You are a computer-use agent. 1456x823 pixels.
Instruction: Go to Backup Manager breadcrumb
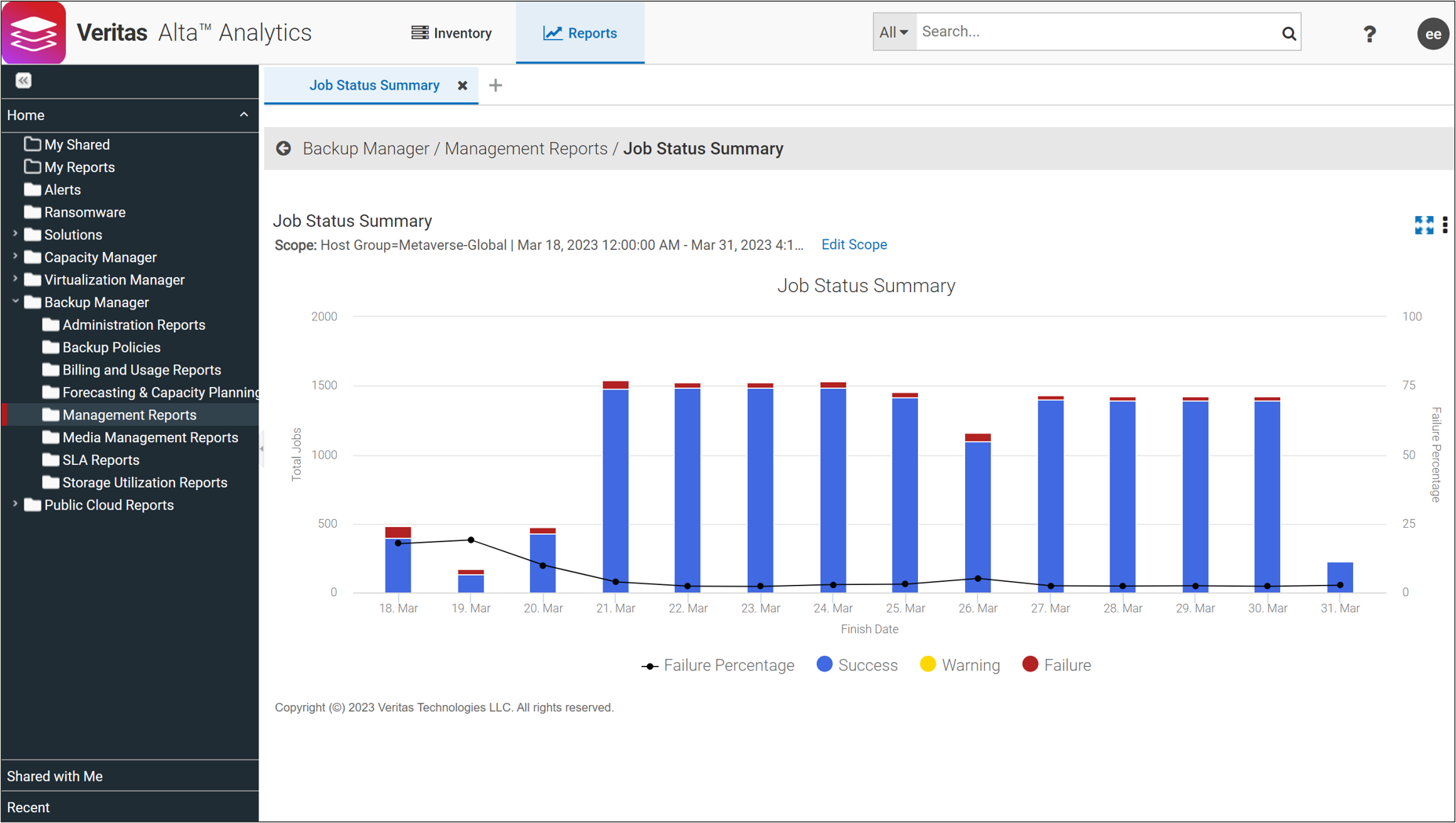tap(366, 148)
